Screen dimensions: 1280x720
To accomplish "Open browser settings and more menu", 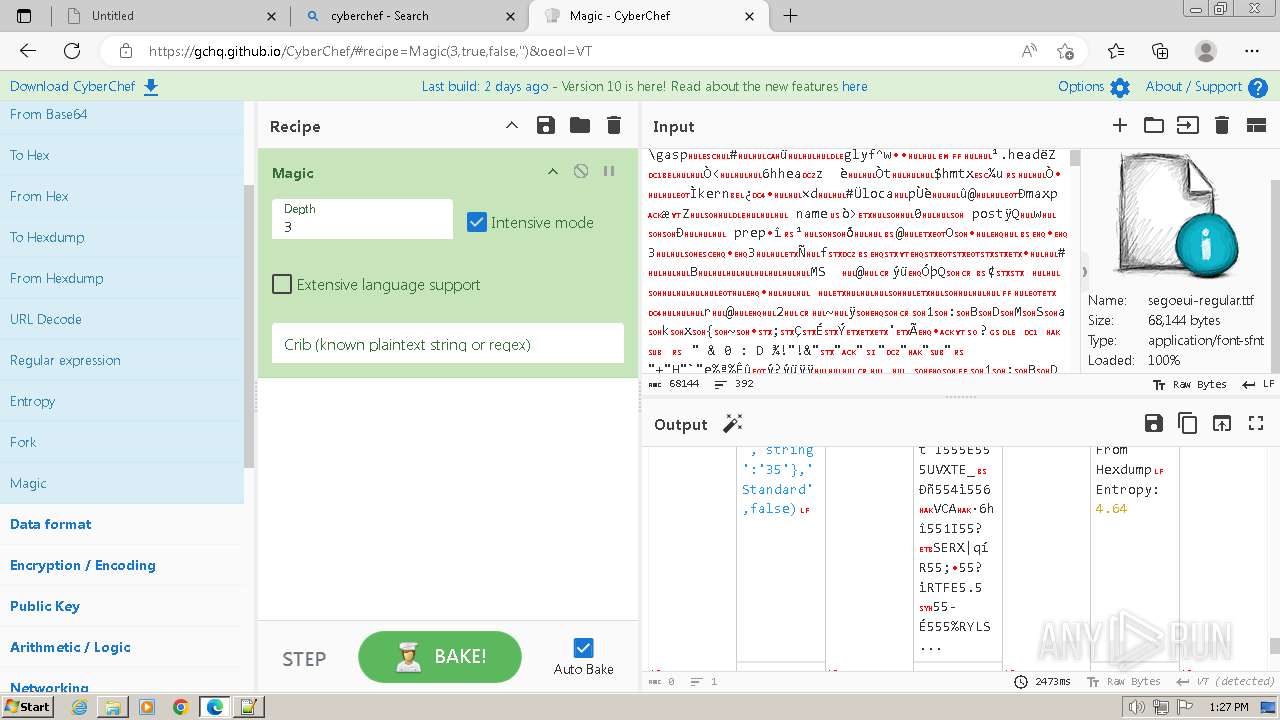I will (x=1252, y=51).
